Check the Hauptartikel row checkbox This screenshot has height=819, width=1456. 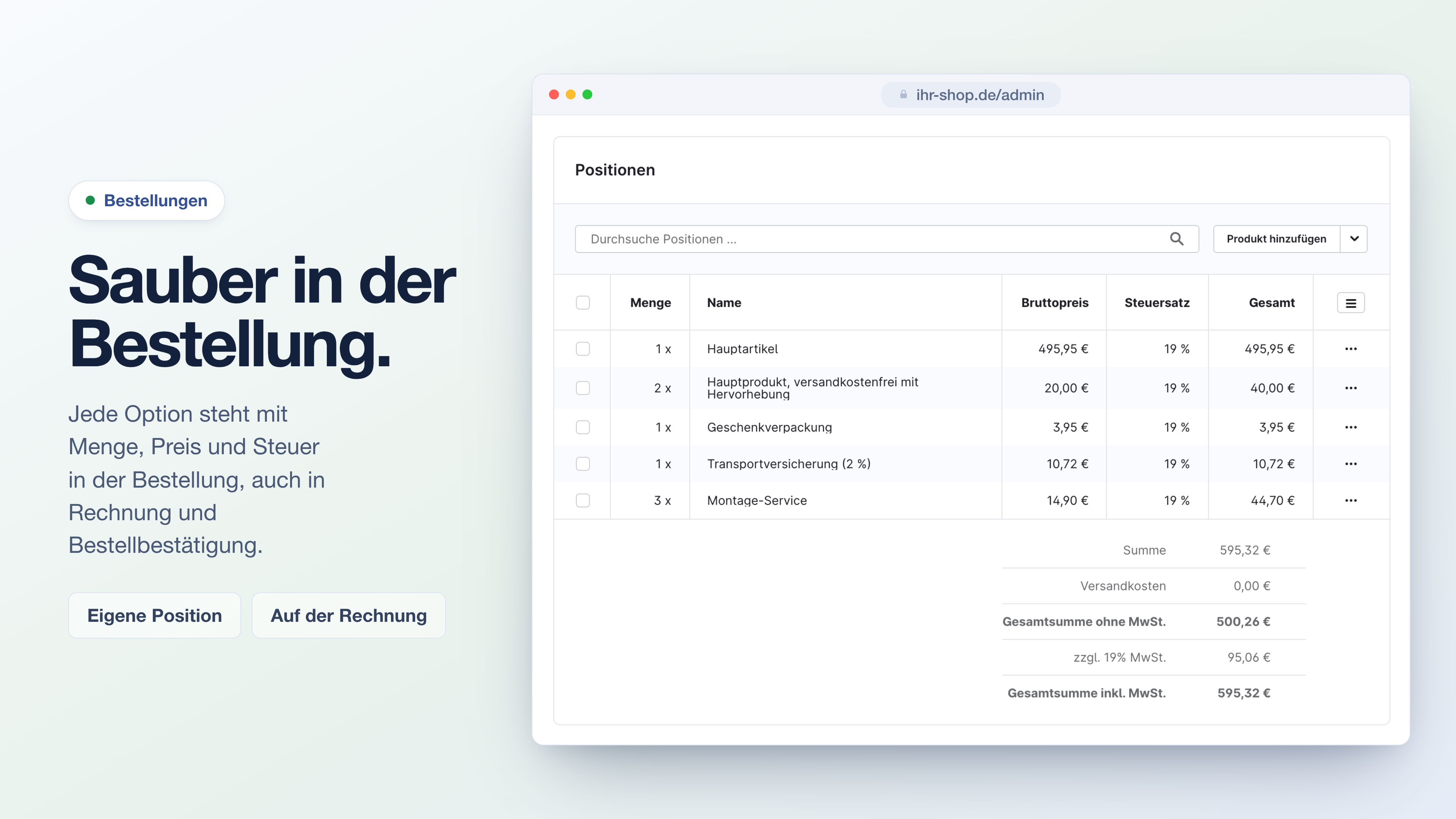(x=583, y=349)
